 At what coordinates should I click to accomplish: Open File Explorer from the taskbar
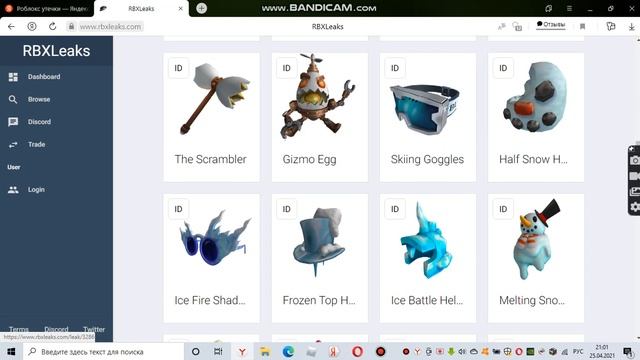265,351
